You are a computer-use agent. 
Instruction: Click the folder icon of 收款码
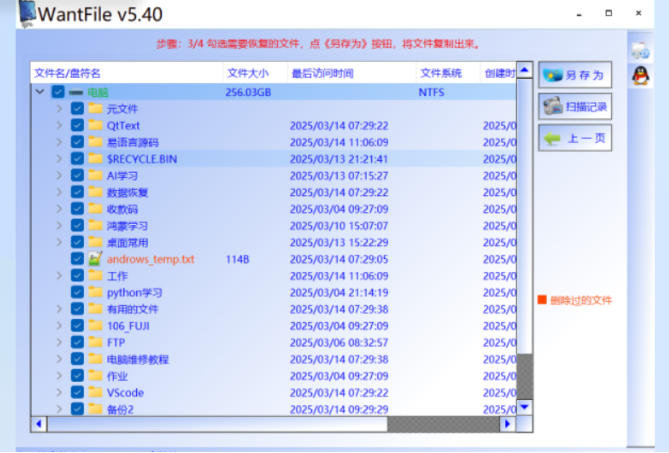pos(96,209)
